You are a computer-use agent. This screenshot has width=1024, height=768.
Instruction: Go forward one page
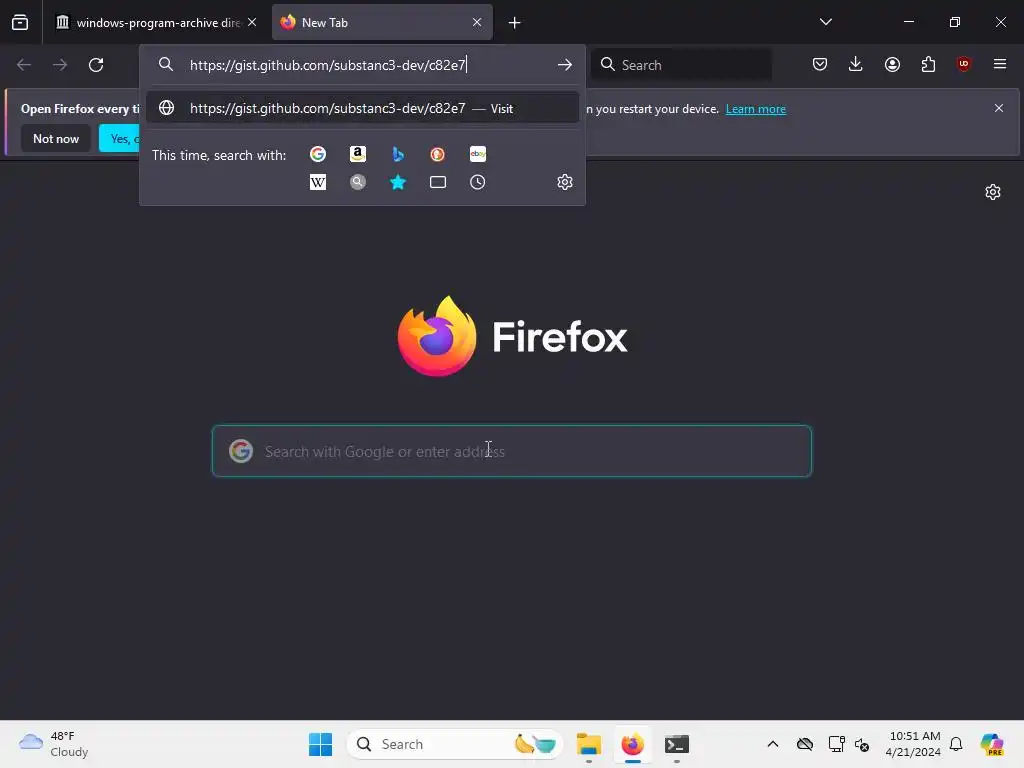(x=60, y=65)
